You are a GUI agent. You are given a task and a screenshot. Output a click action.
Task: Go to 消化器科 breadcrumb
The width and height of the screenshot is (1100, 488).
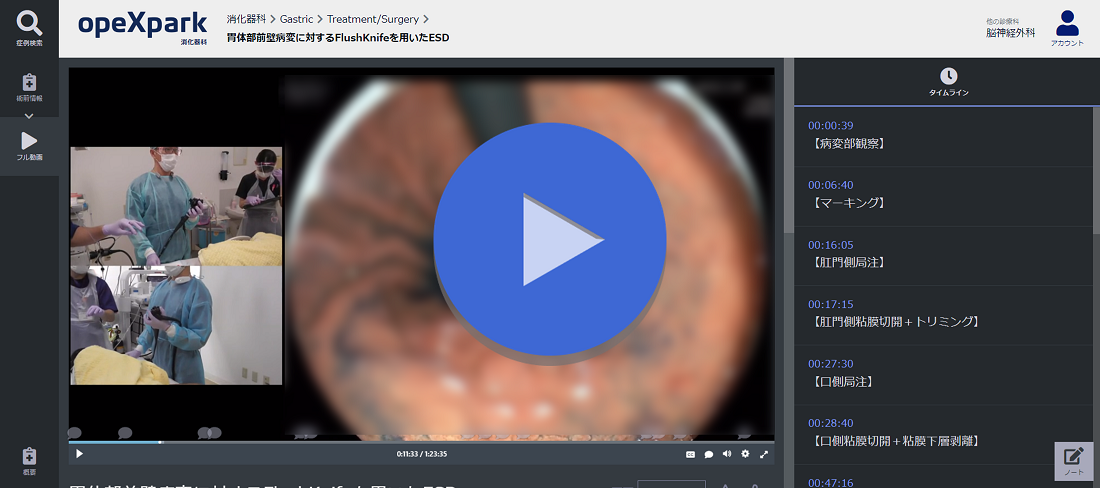(246, 19)
